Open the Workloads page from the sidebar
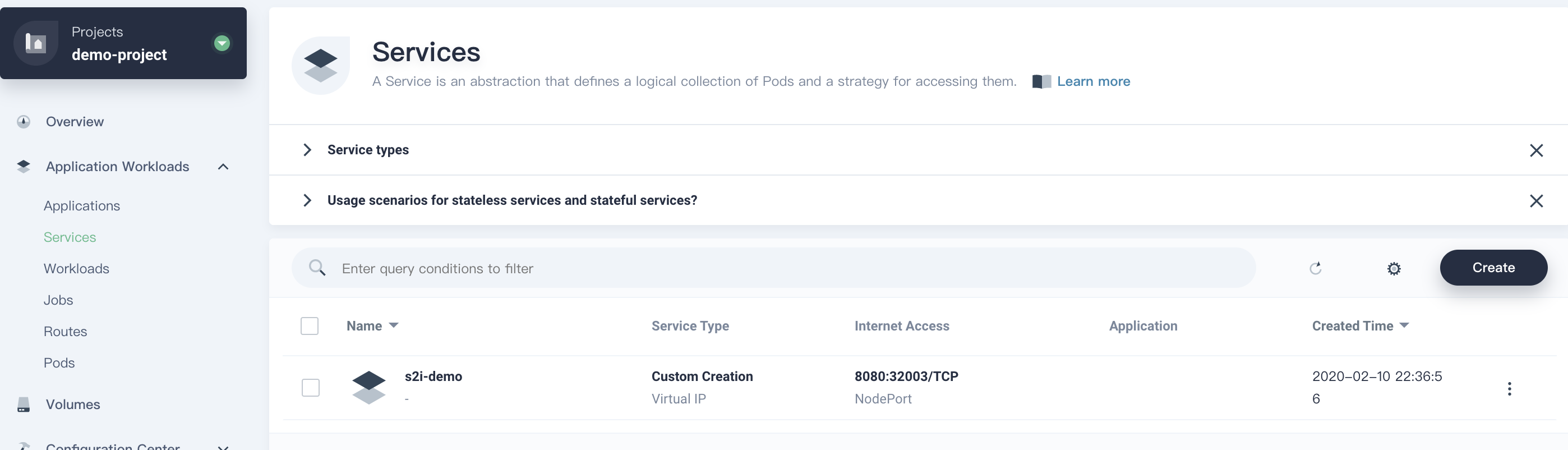The height and width of the screenshot is (450, 1568). (x=77, y=269)
